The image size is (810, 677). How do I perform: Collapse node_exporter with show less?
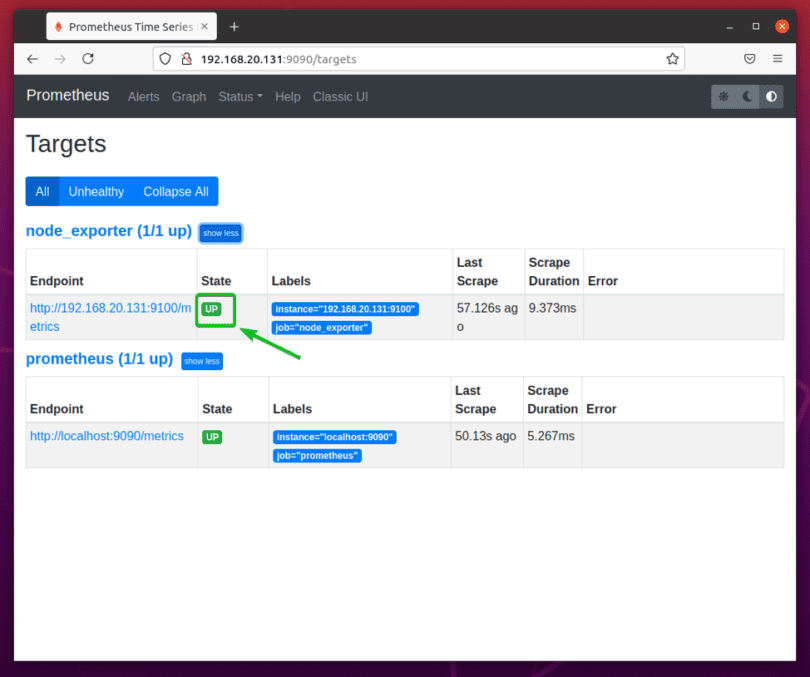point(220,233)
